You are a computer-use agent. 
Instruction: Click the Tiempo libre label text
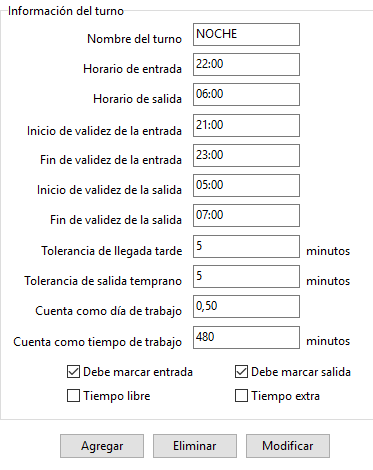click(117, 396)
